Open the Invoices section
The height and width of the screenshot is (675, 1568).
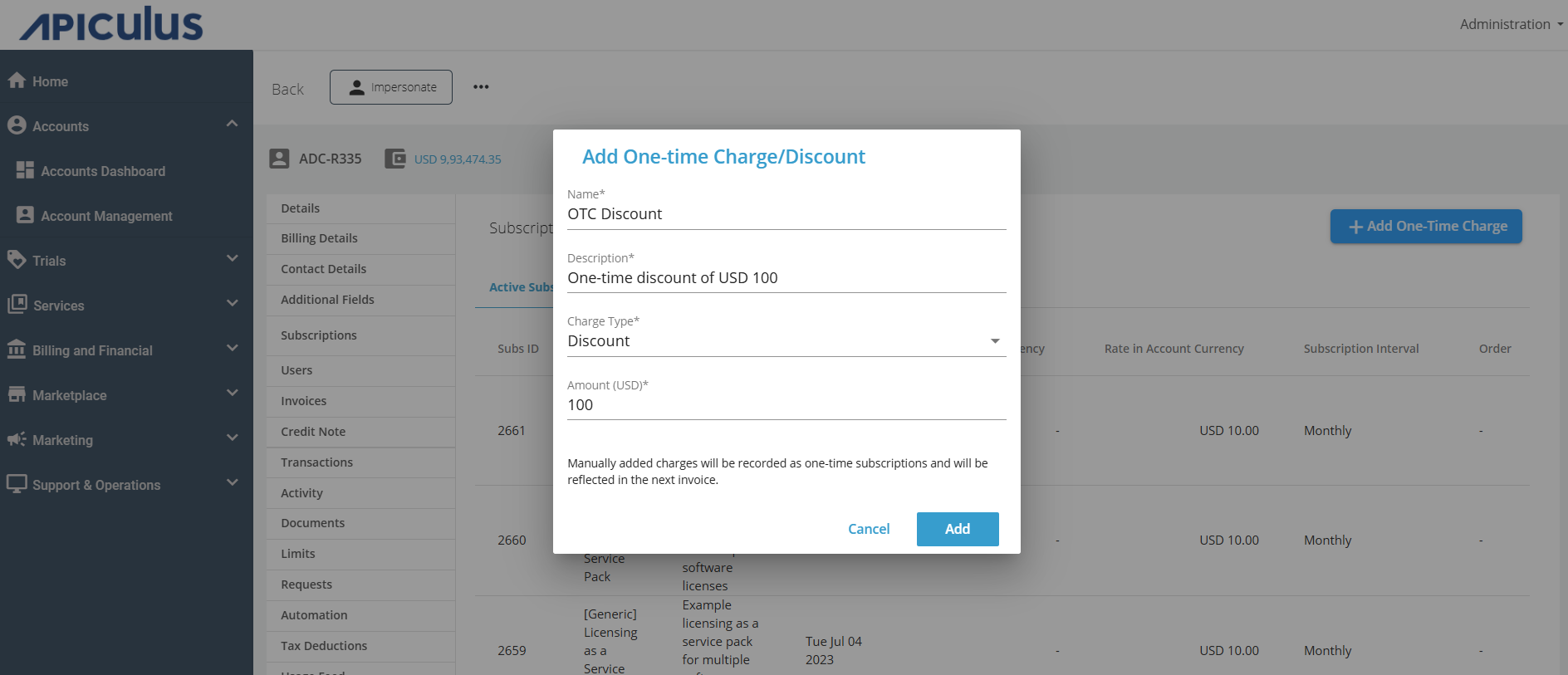click(360, 401)
